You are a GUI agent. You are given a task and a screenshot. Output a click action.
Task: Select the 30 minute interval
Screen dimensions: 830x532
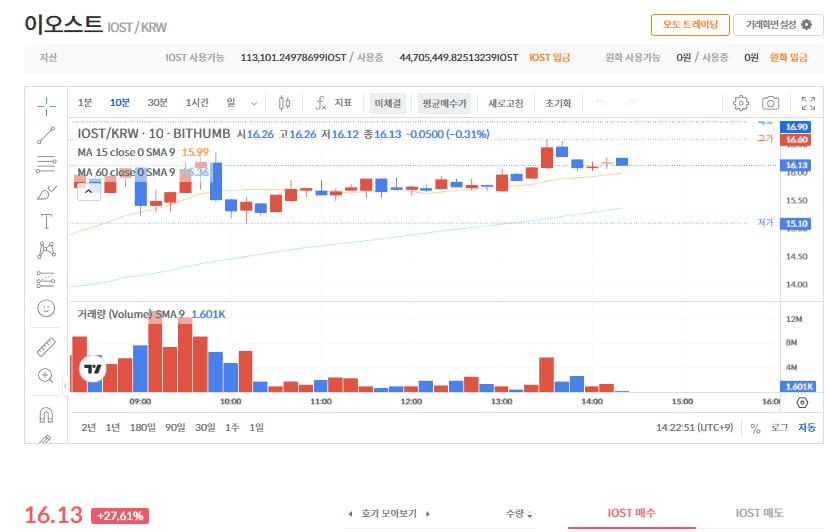coord(157,103)
